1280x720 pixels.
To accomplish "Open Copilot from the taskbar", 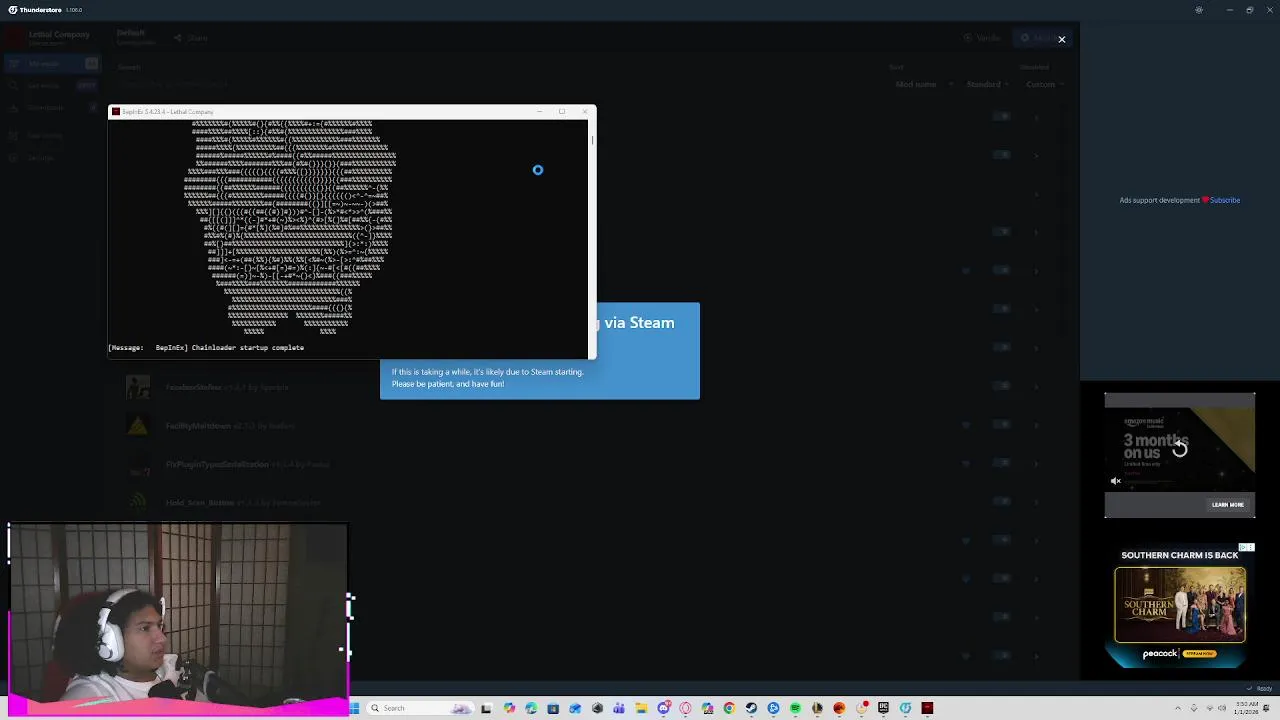I will [509, 708].
